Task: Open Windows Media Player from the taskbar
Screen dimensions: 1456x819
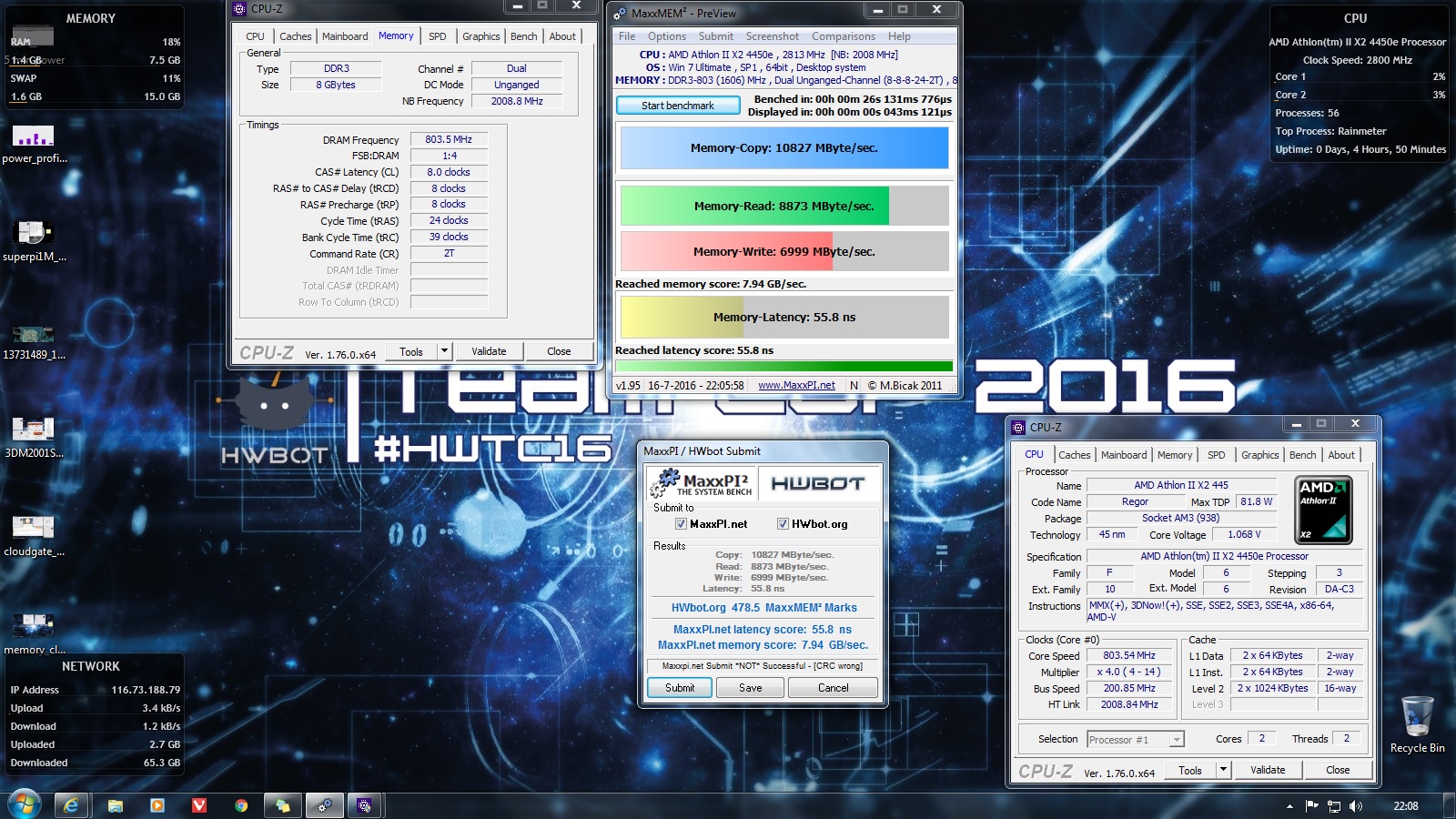Action: tap(157, 805)
